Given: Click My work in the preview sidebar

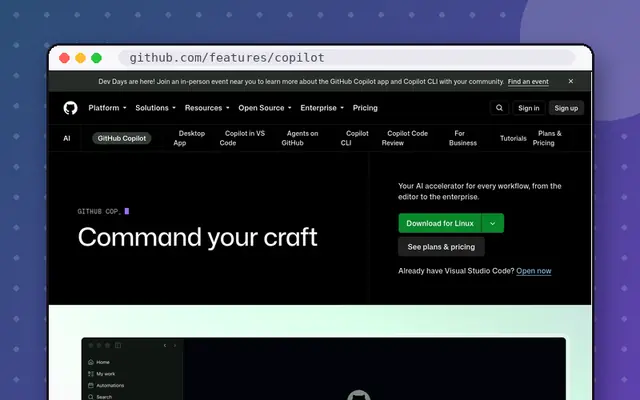Looking at the screenshot, I should coord(106,374).
